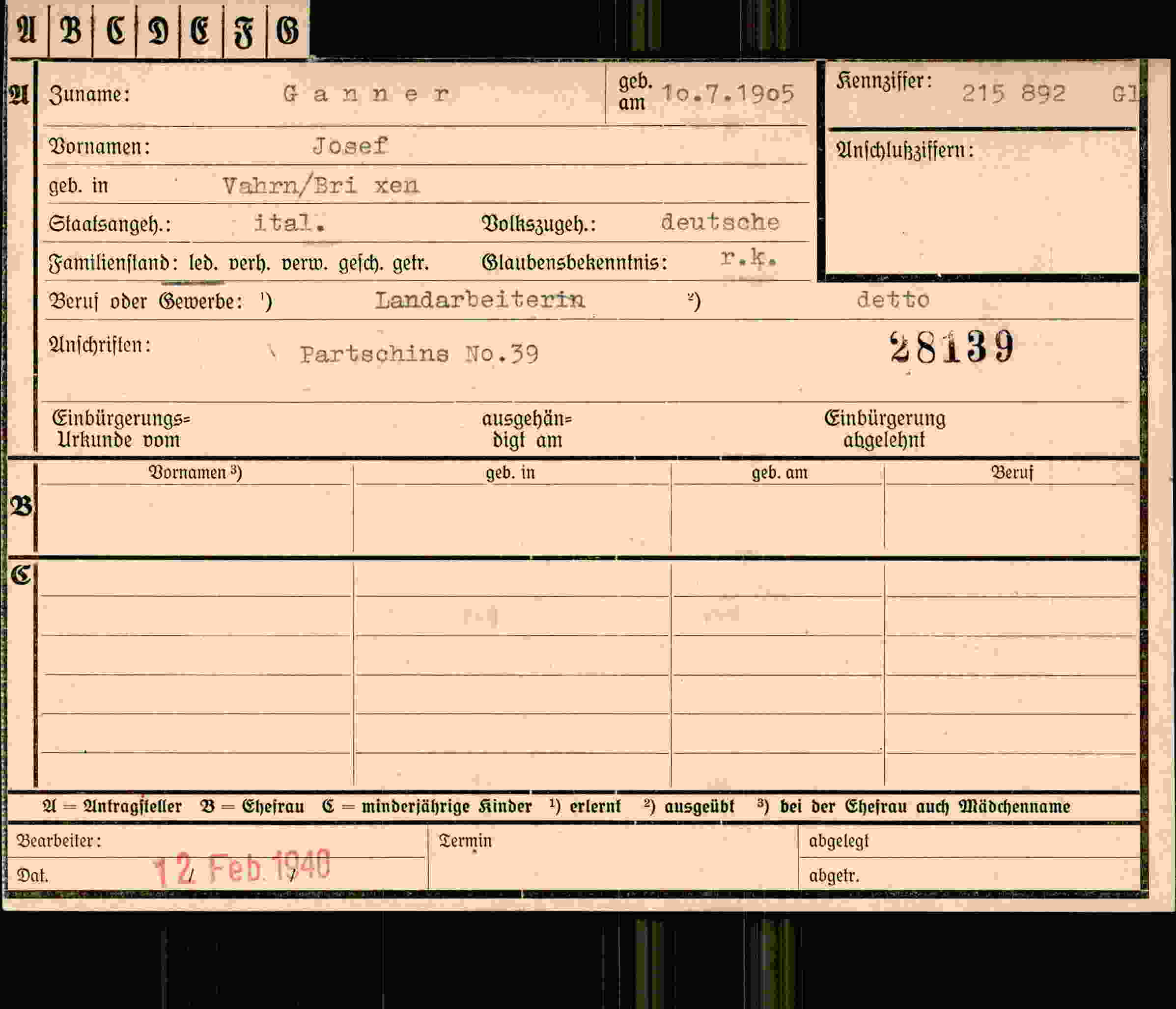Click the stamped number '28139'
The height and width of the screenshot is (1009, 1176).
pos(952,347)
